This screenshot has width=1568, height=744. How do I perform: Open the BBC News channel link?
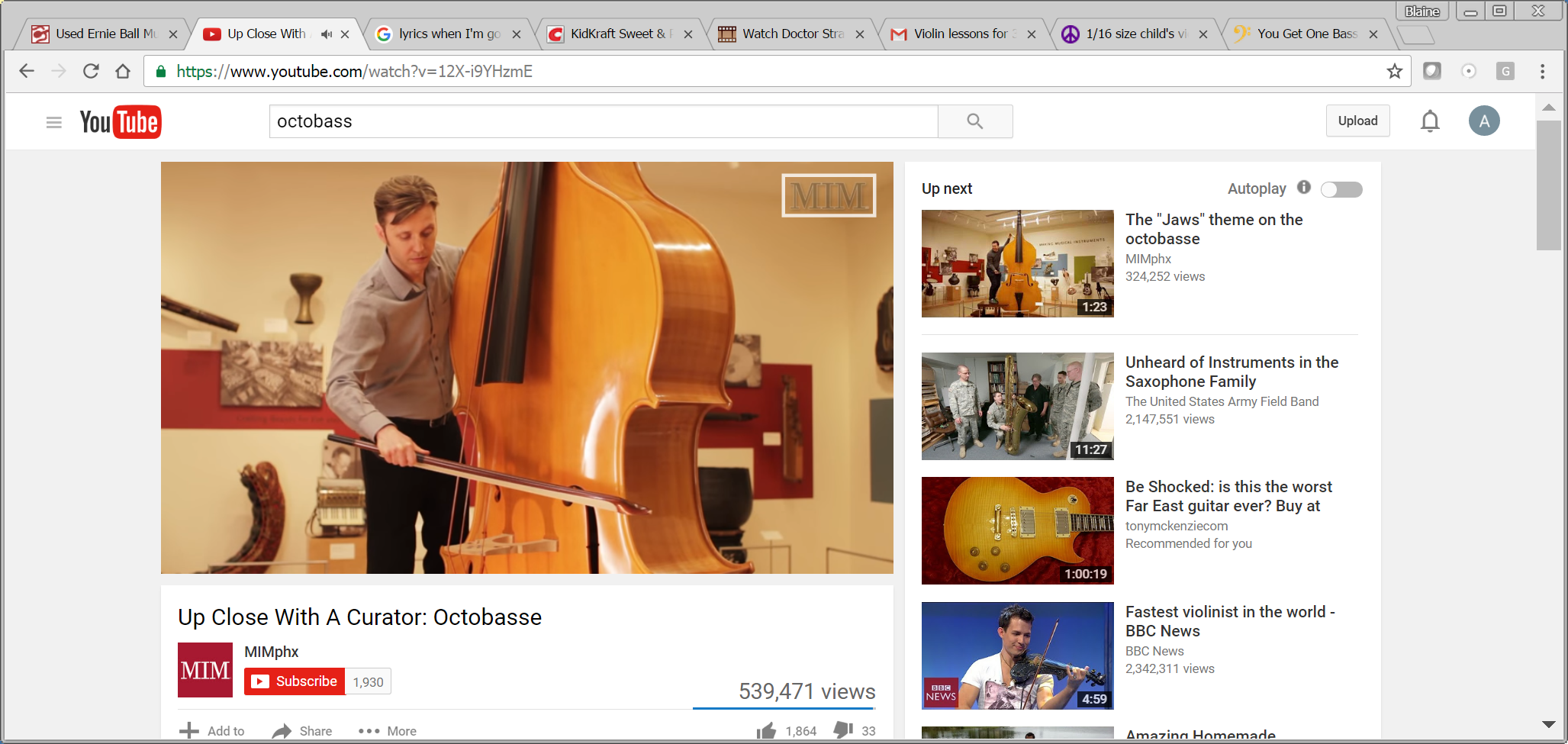point(1154,651)
